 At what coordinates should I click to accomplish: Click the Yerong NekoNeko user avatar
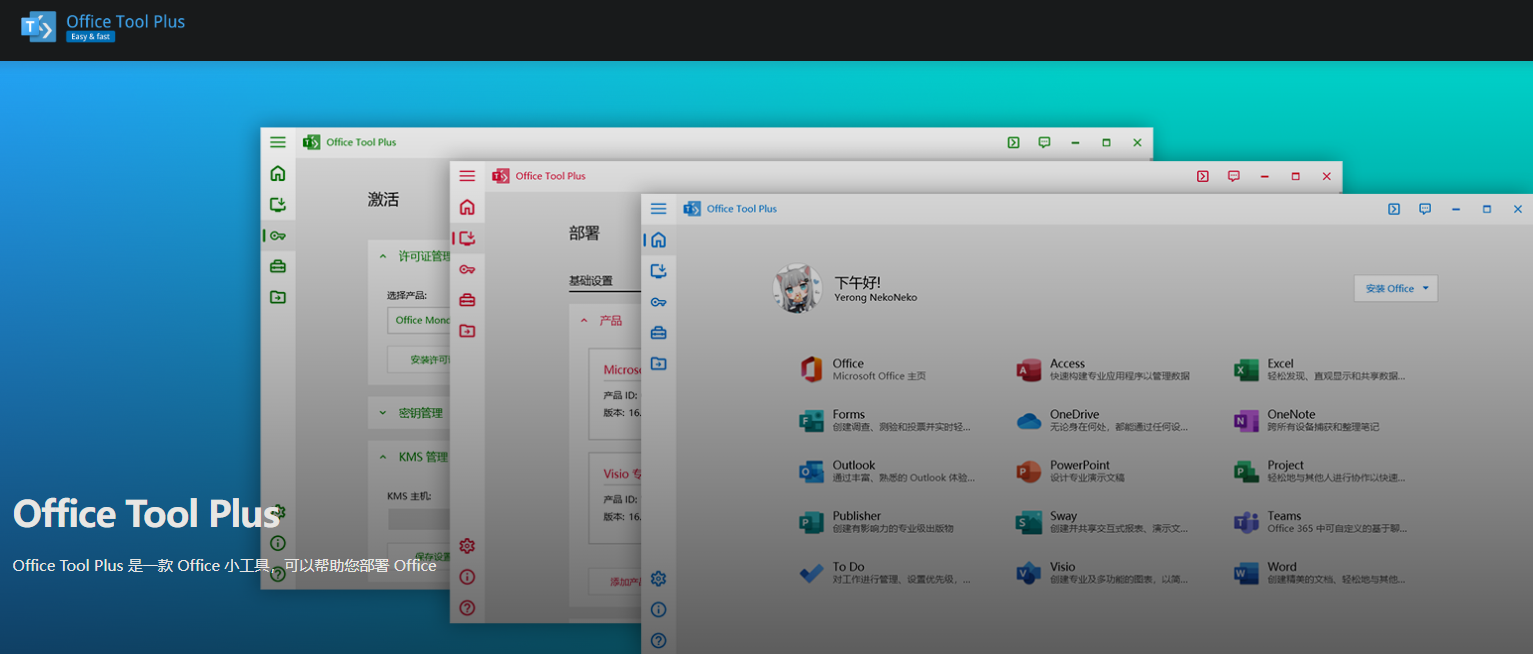pyautogui.click(x=797, y=288)
